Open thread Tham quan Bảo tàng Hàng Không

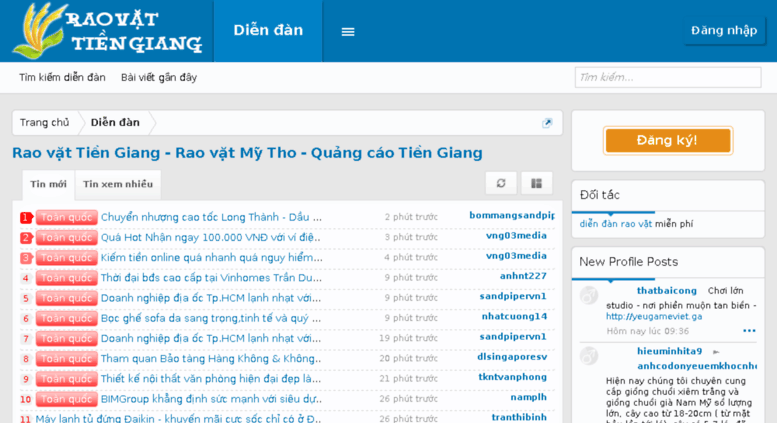point(211,359)
